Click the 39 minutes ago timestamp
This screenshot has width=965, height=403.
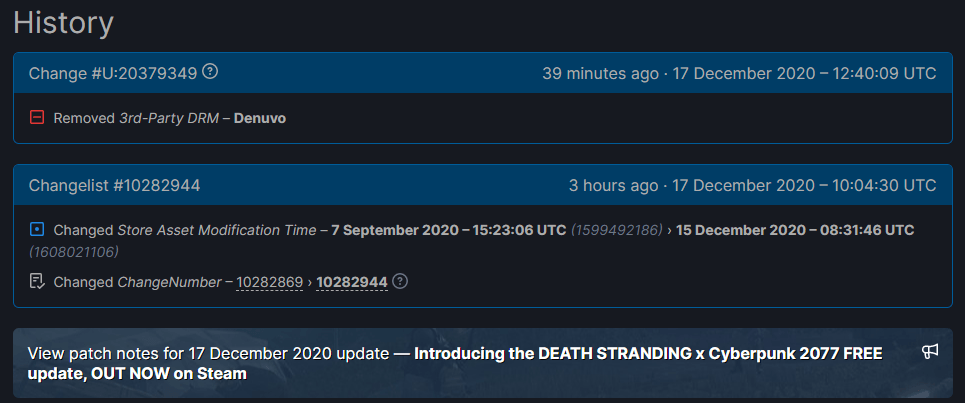point(600,73)
